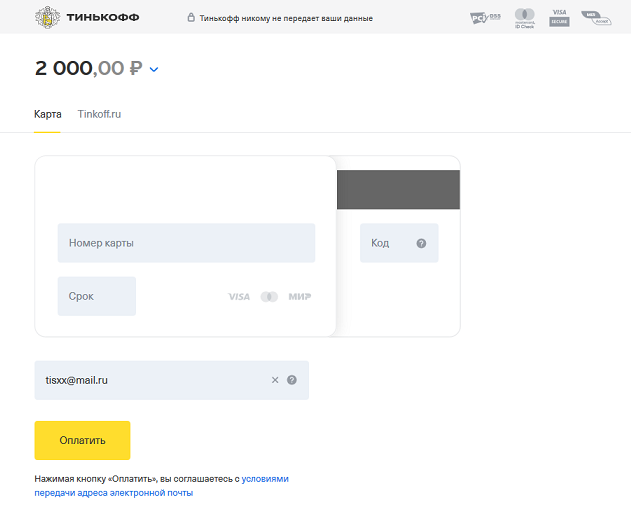
Task: Clear the email field with the X
Action: (275, 380)
